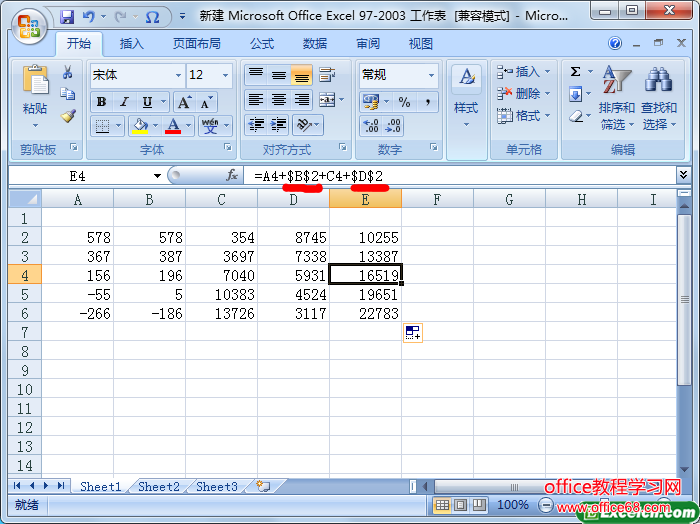Image resolution: width=700 pixels, height=524 pixels.
Task: Expand the formula bar
Action: tap(683, 175)
